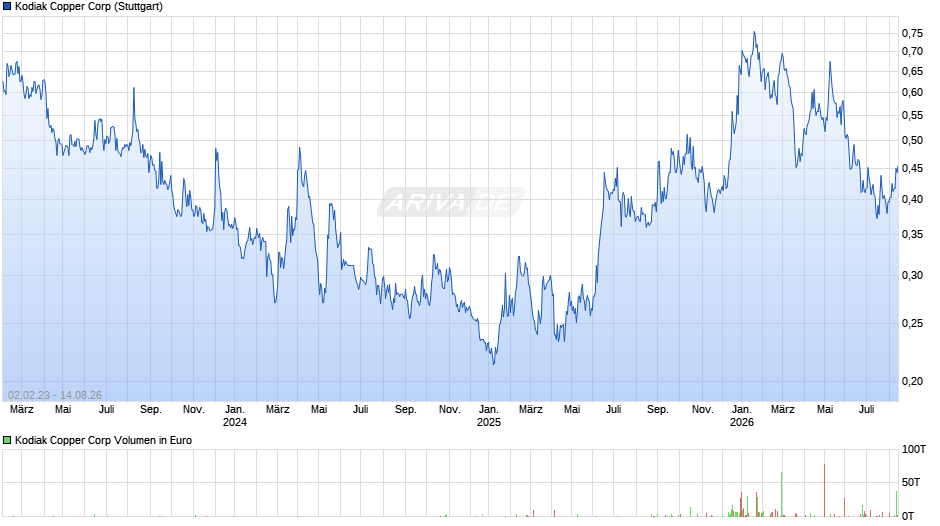Click the 0,35 price axis label
The image size is (940, 526).
[x=912, y=235]
